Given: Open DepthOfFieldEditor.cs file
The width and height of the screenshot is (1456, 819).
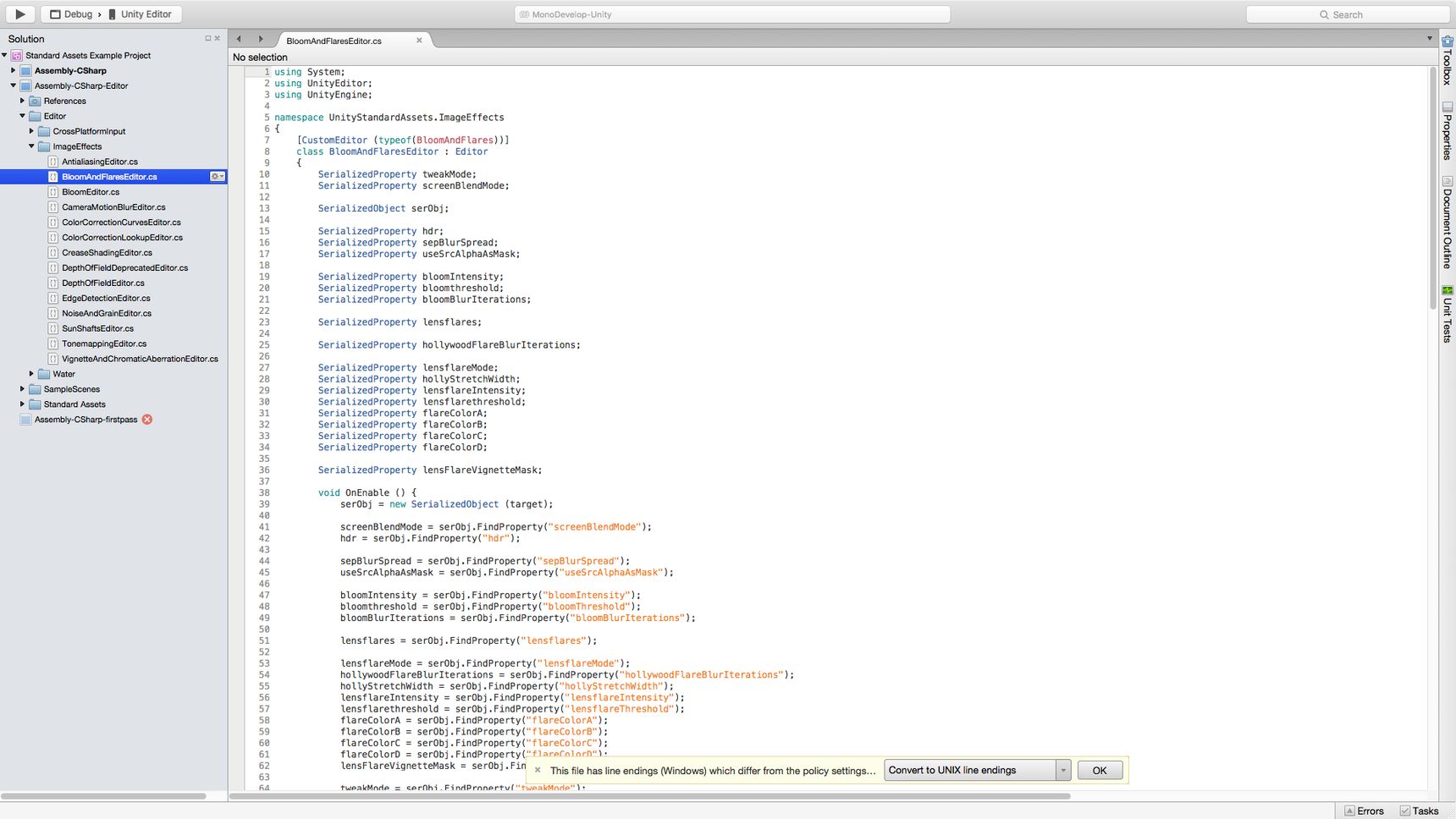Looking at the screenshot, I should [102, 283].
